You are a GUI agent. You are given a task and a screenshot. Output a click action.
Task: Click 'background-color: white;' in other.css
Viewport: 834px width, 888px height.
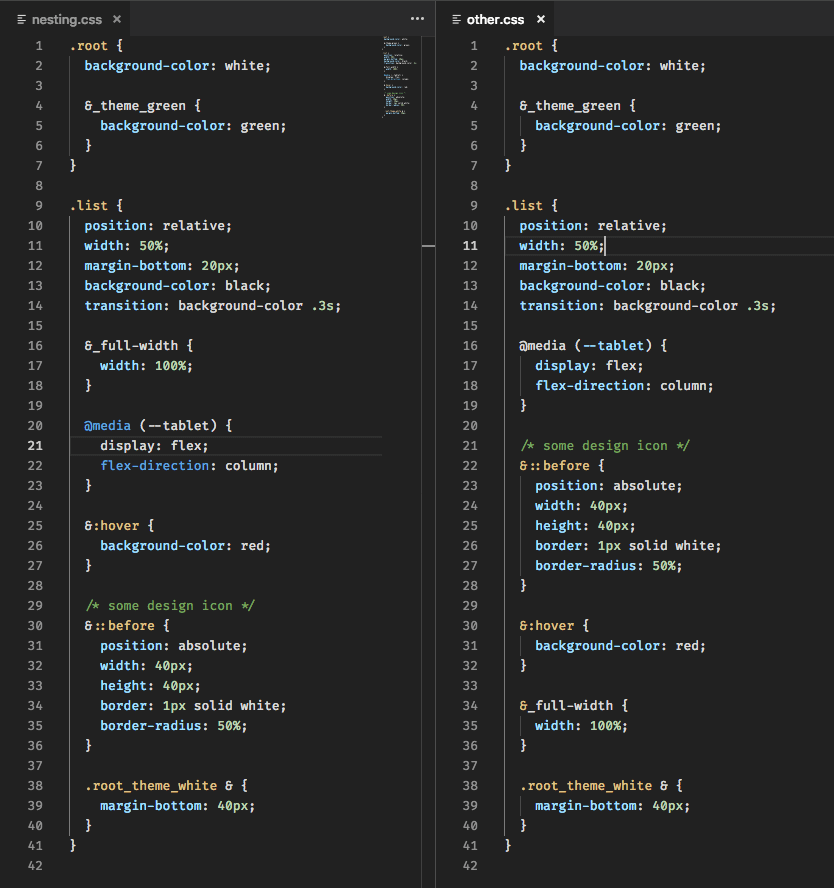[x=613, y=66]
